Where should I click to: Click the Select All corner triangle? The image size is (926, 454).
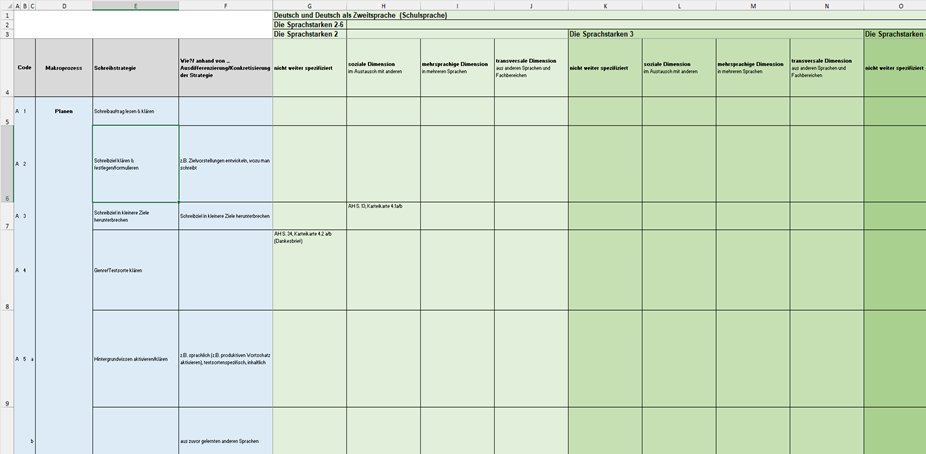[6, 6]
